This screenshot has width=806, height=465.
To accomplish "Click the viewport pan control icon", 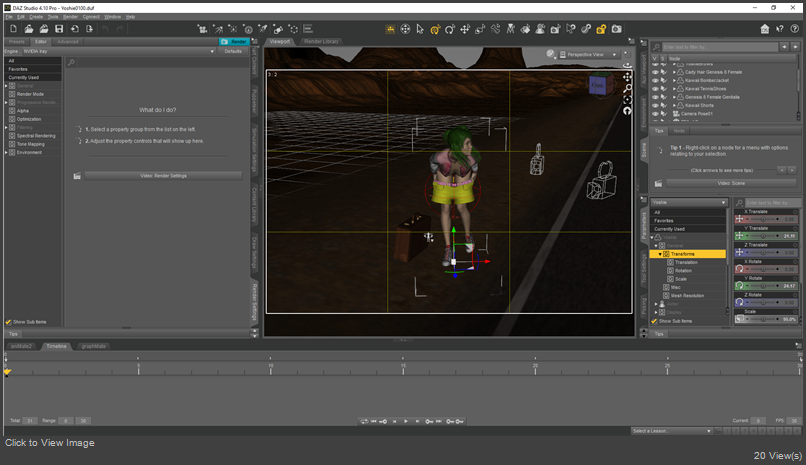I will [x=627, y=77].
